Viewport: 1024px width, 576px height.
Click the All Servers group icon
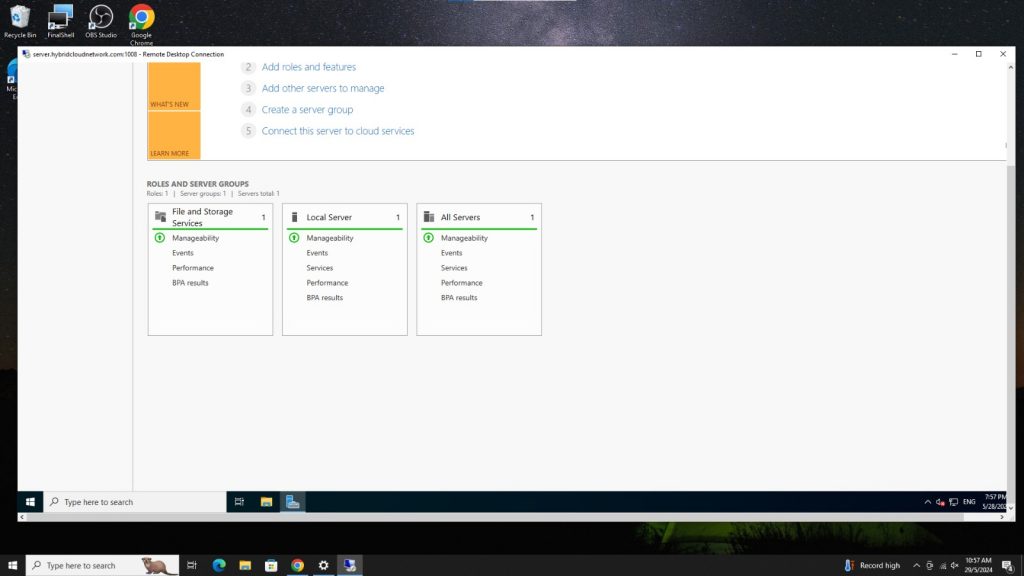pyautogui.click(x=431, y=217)
